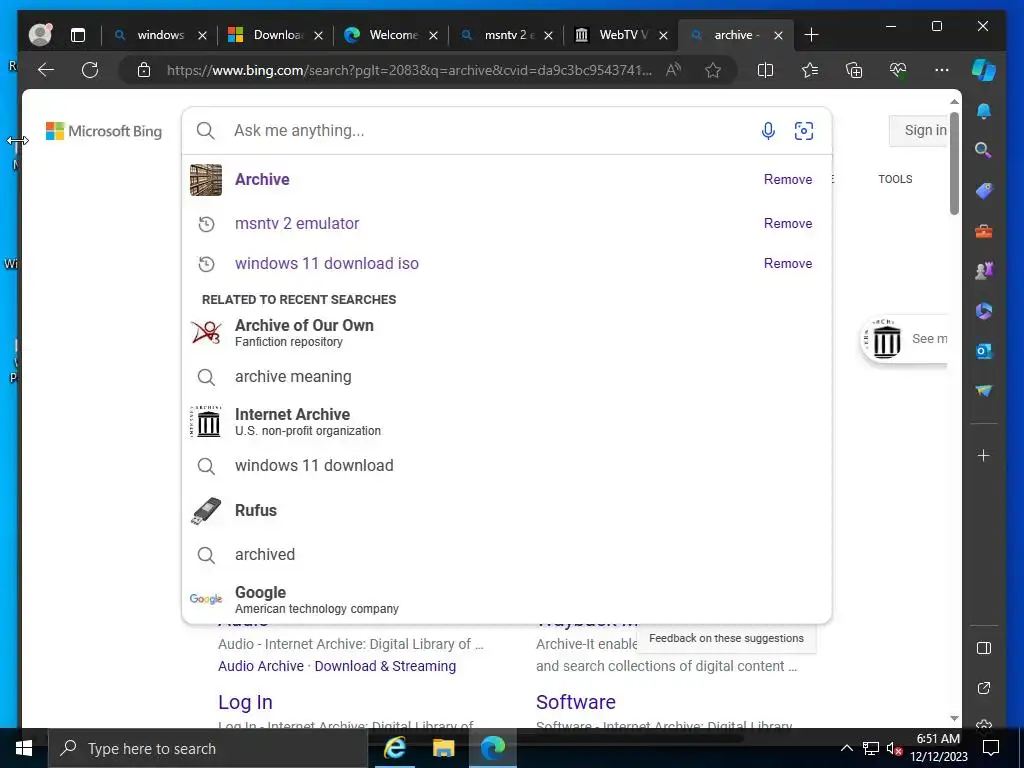1024x768 pixels.
Task: Select msntv 2 emulator suggestion
Action: pyautogui.click(x=506, y=223)
